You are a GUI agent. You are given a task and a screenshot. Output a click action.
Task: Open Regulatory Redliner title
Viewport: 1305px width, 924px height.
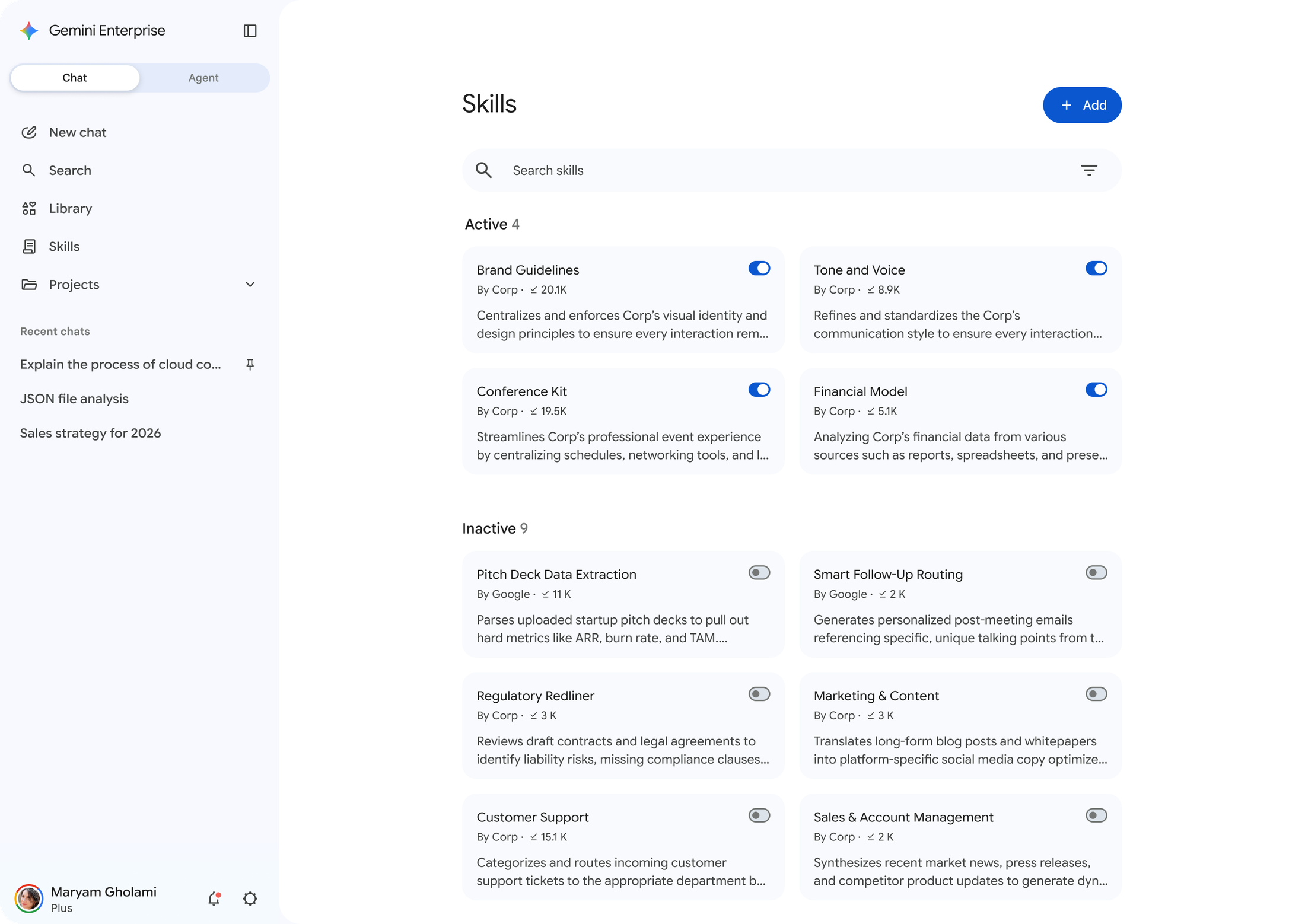[x=535, y=696]
